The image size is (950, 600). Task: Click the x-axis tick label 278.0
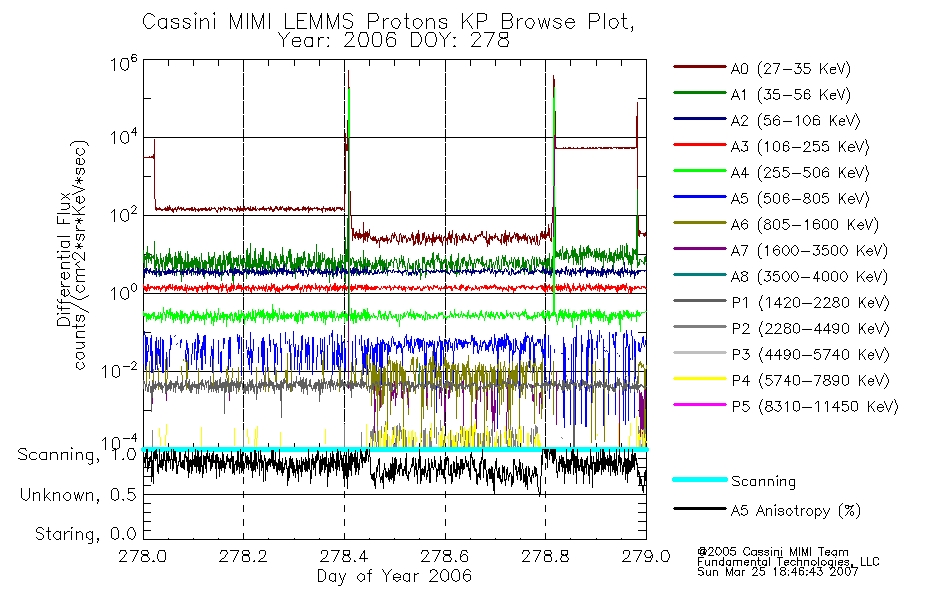tap(142, 556)
